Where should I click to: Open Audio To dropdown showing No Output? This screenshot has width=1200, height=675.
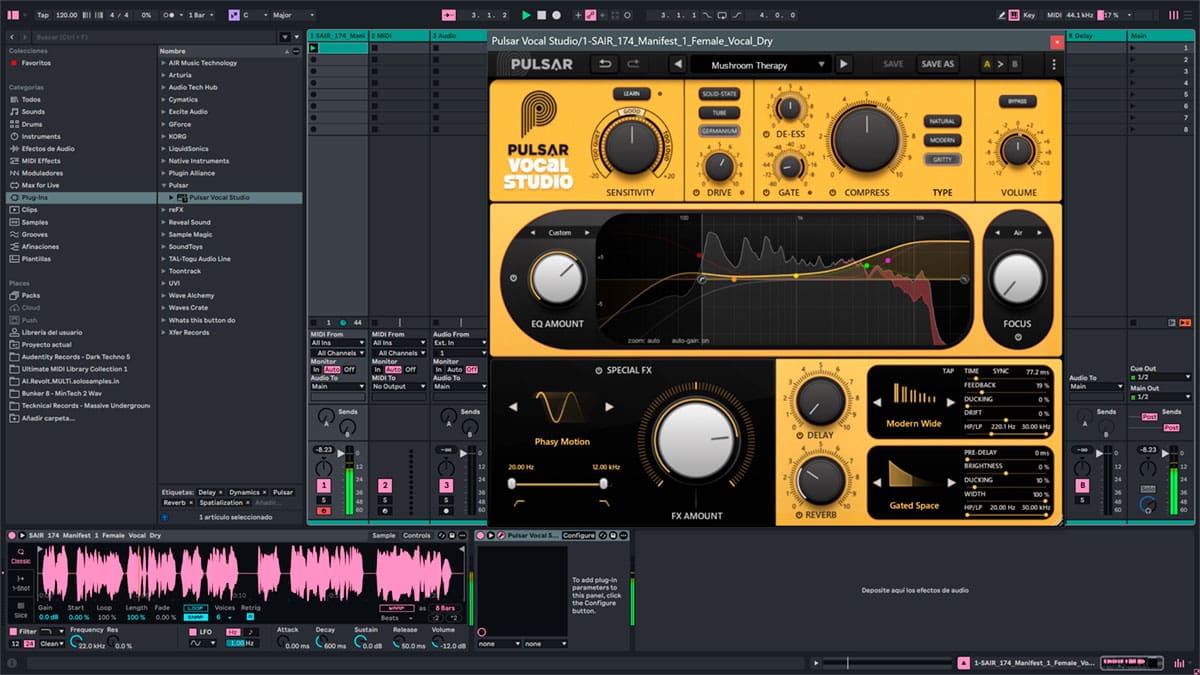[397, 386]
